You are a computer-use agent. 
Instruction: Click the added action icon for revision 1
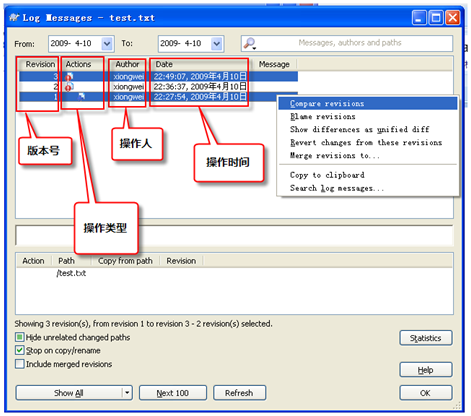[81, 97]
